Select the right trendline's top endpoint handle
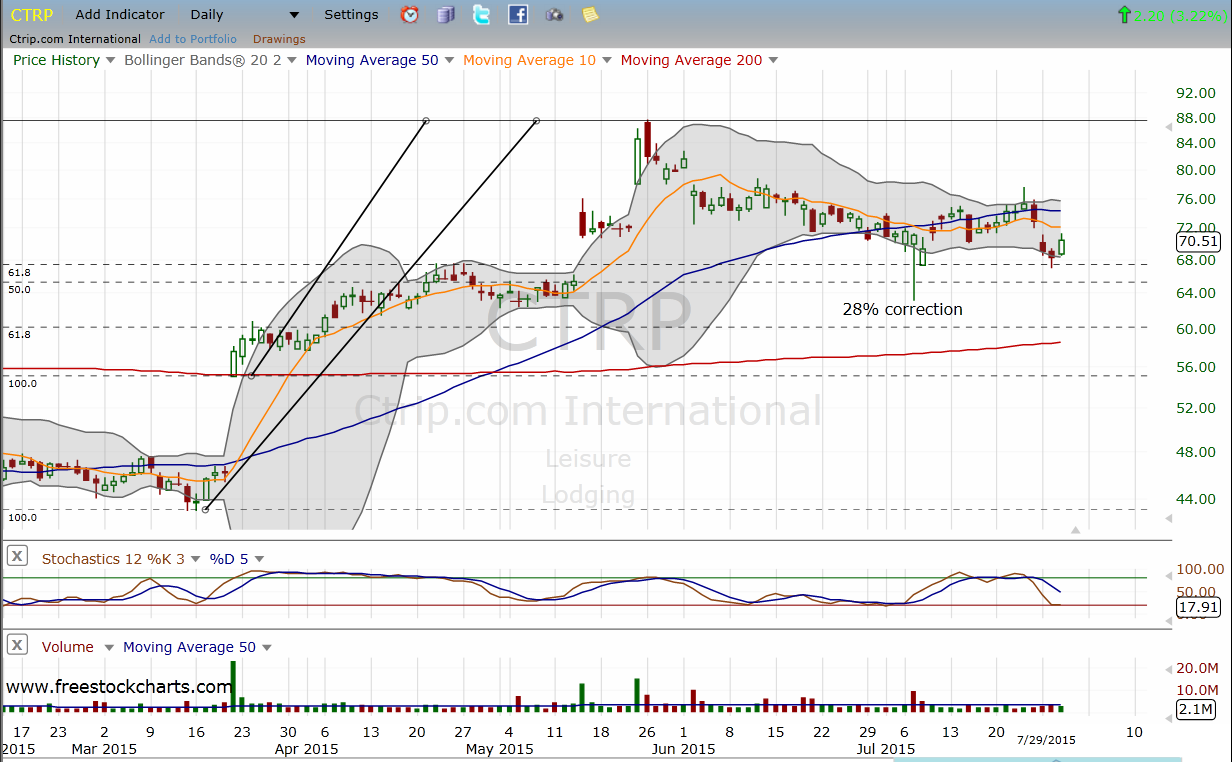The image size is (1232, 762). pos(537,121)
